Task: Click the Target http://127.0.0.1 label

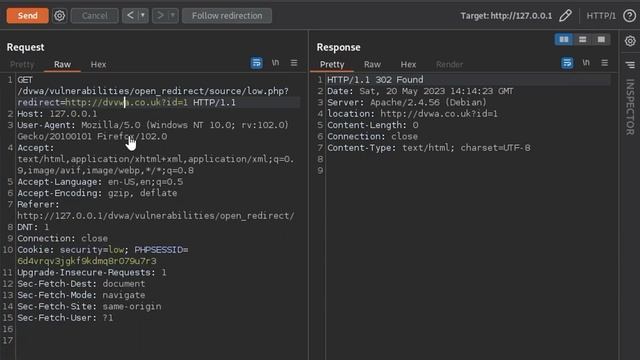Action: tap(506, 16)
